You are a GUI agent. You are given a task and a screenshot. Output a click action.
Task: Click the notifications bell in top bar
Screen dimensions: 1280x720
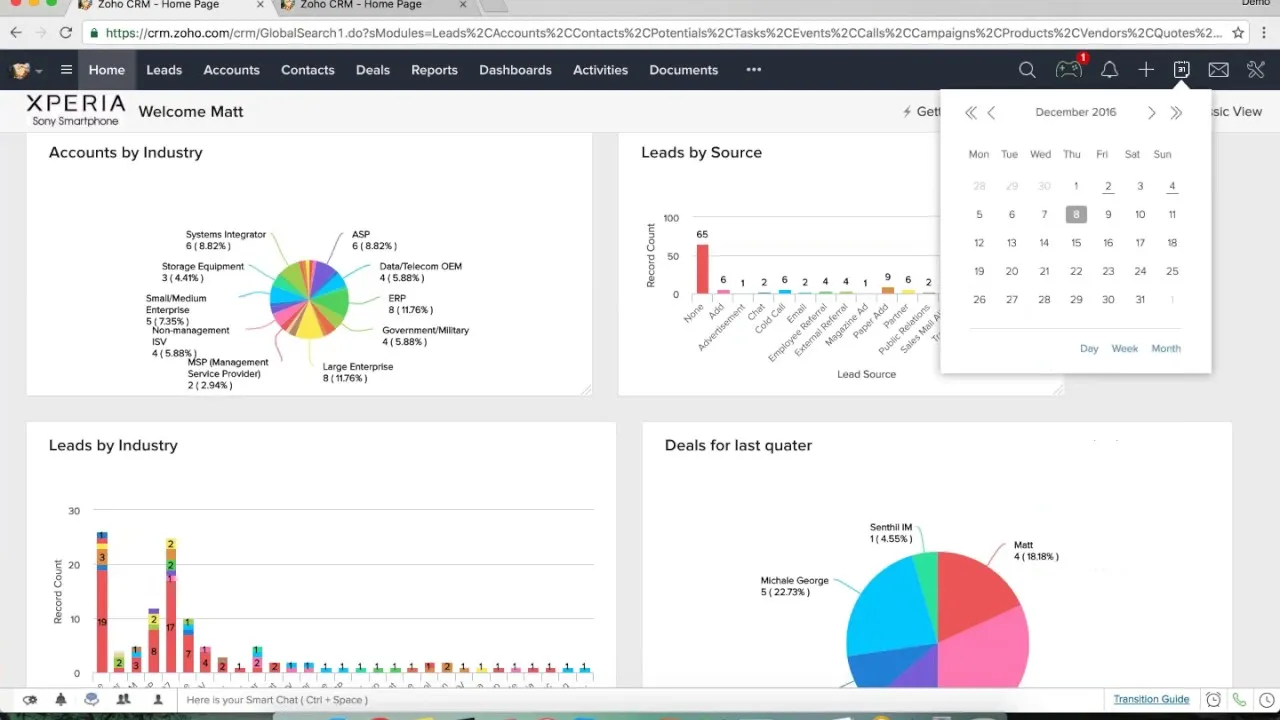pyautogui.click(x=1109, y=70)
